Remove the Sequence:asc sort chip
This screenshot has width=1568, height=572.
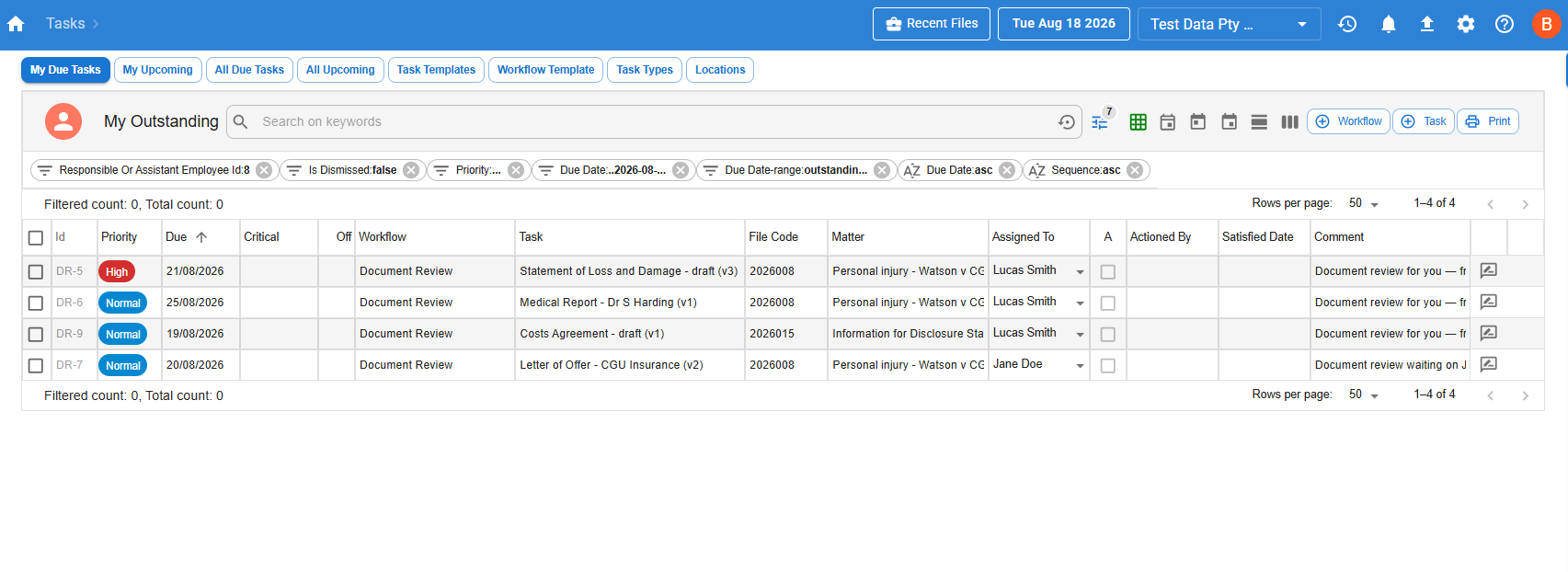click(1135, 170)
